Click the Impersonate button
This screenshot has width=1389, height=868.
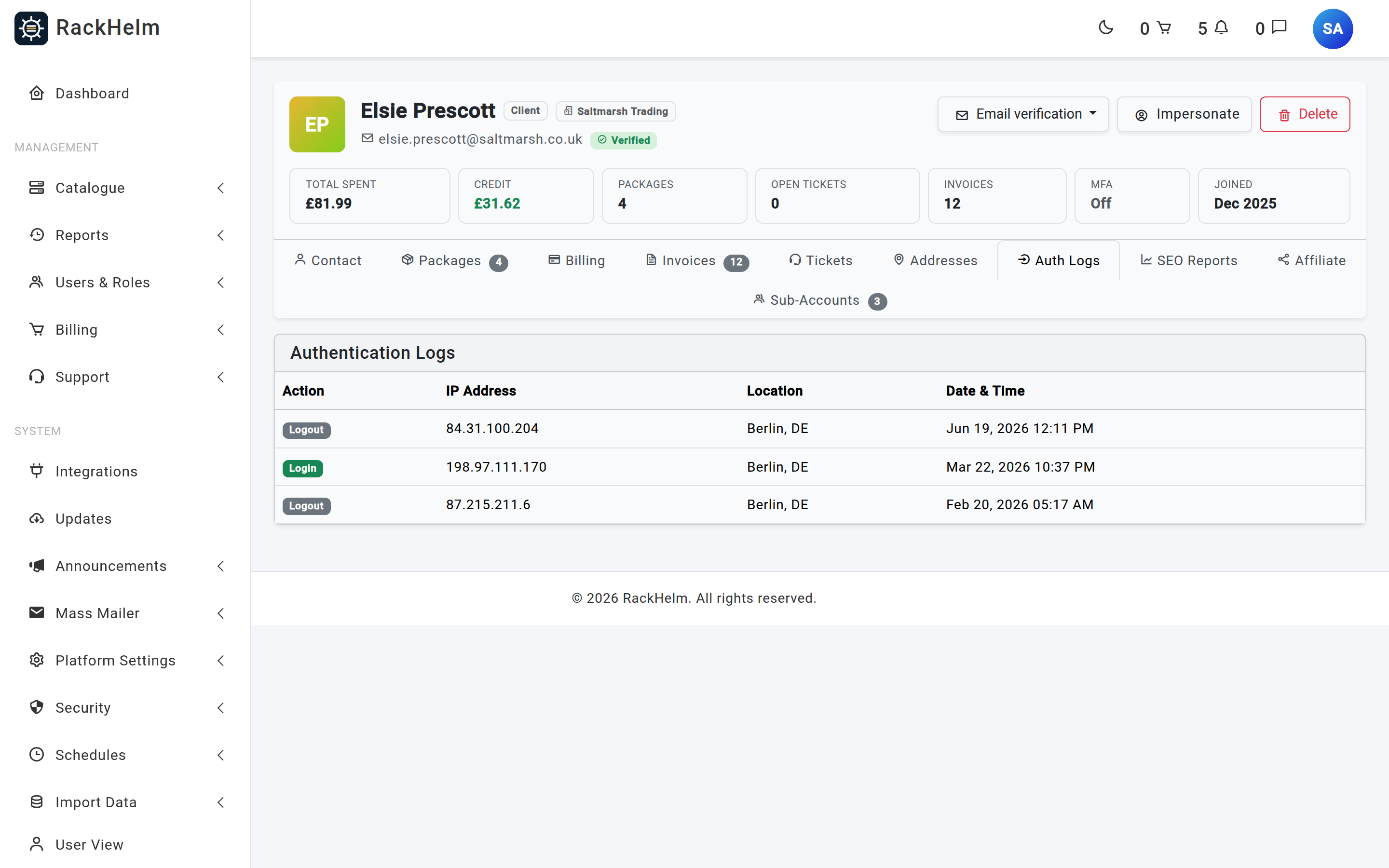pos(1184,114)
